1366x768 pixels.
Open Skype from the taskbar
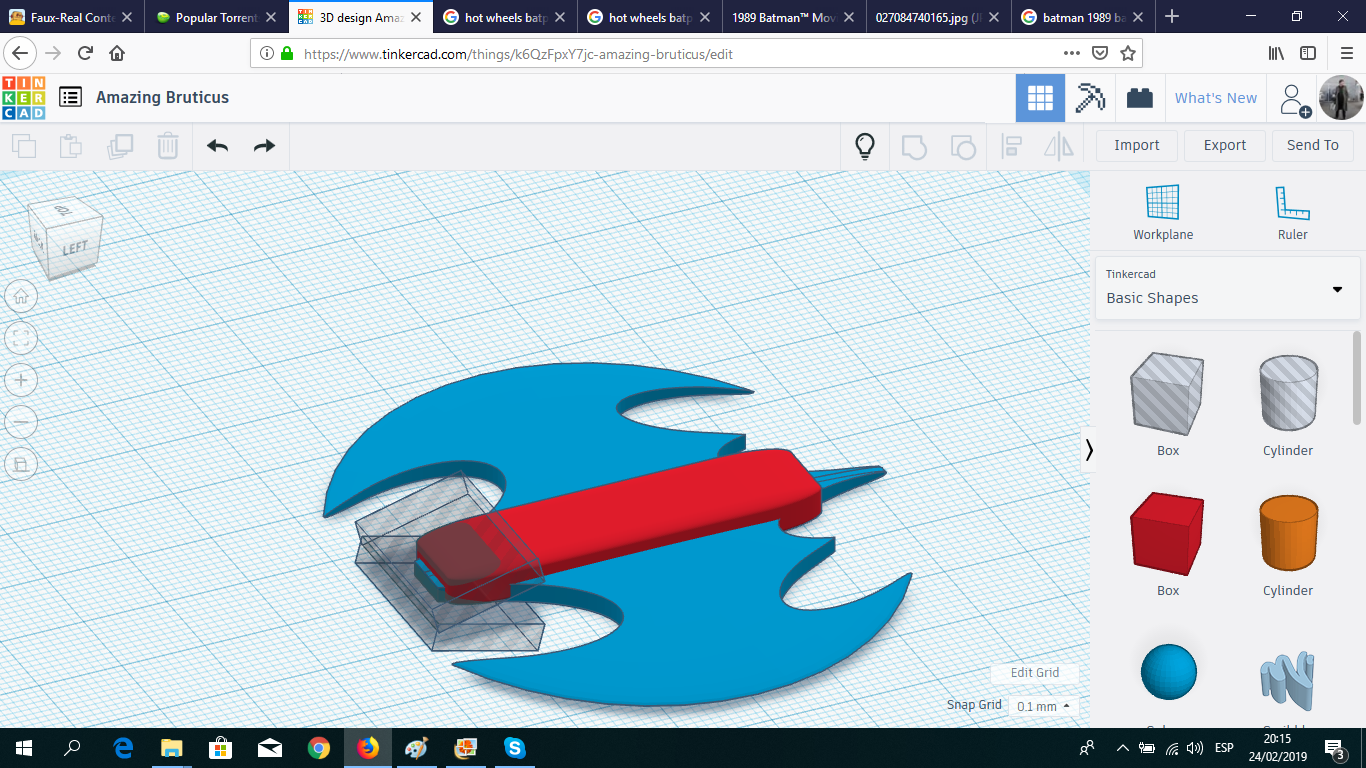tap(515, 748)
